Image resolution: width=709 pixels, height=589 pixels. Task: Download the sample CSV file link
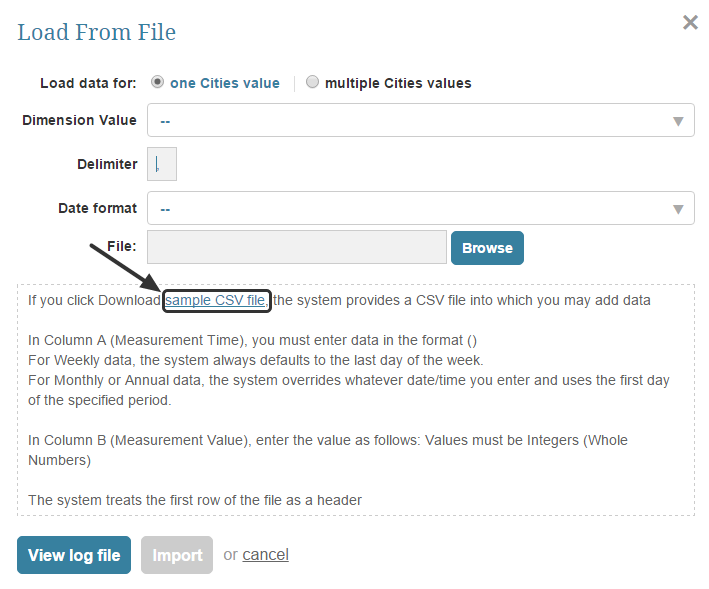(216, 300)
